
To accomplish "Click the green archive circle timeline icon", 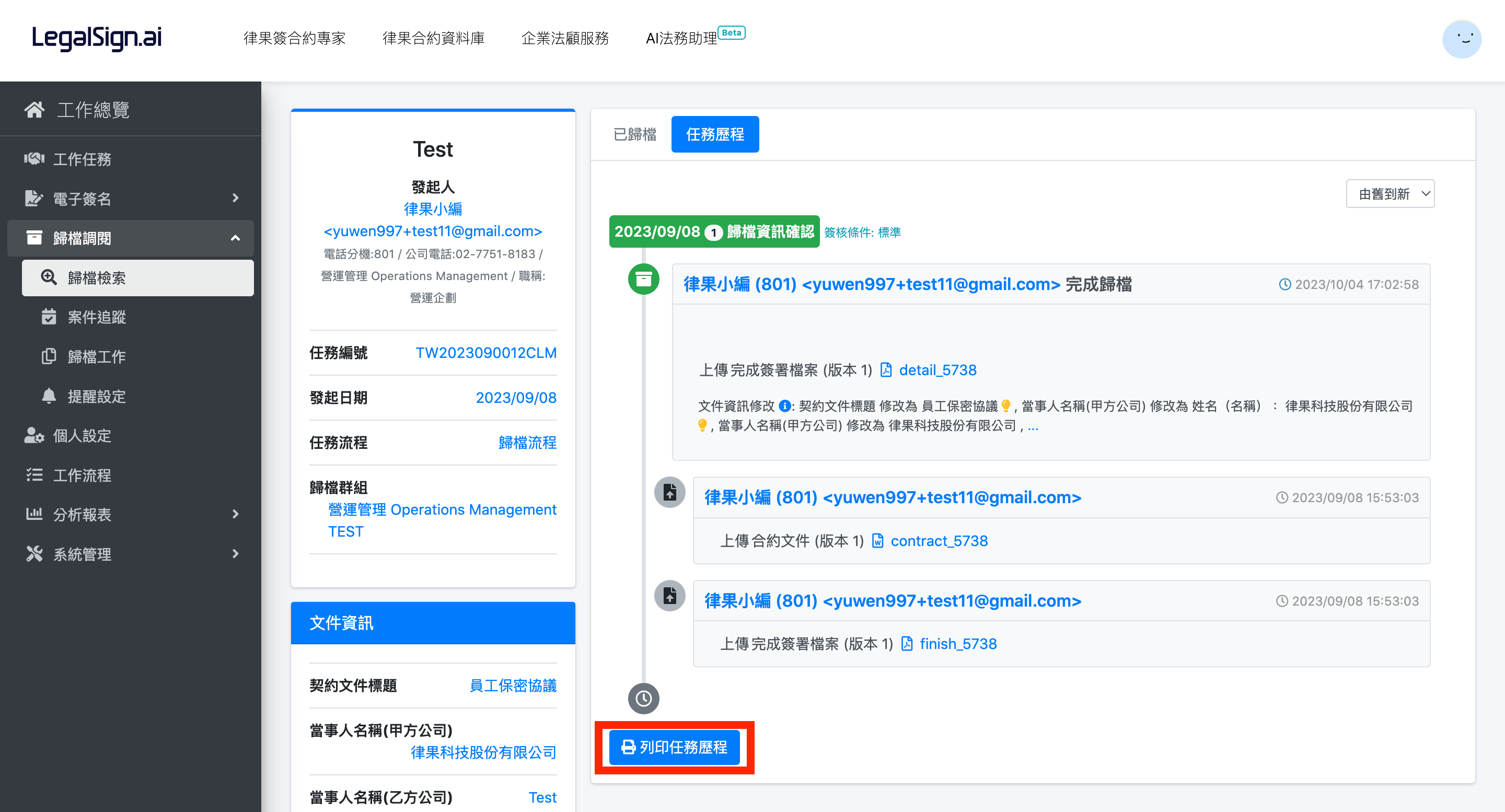I will pyautogui.click(x=643, y=279).
